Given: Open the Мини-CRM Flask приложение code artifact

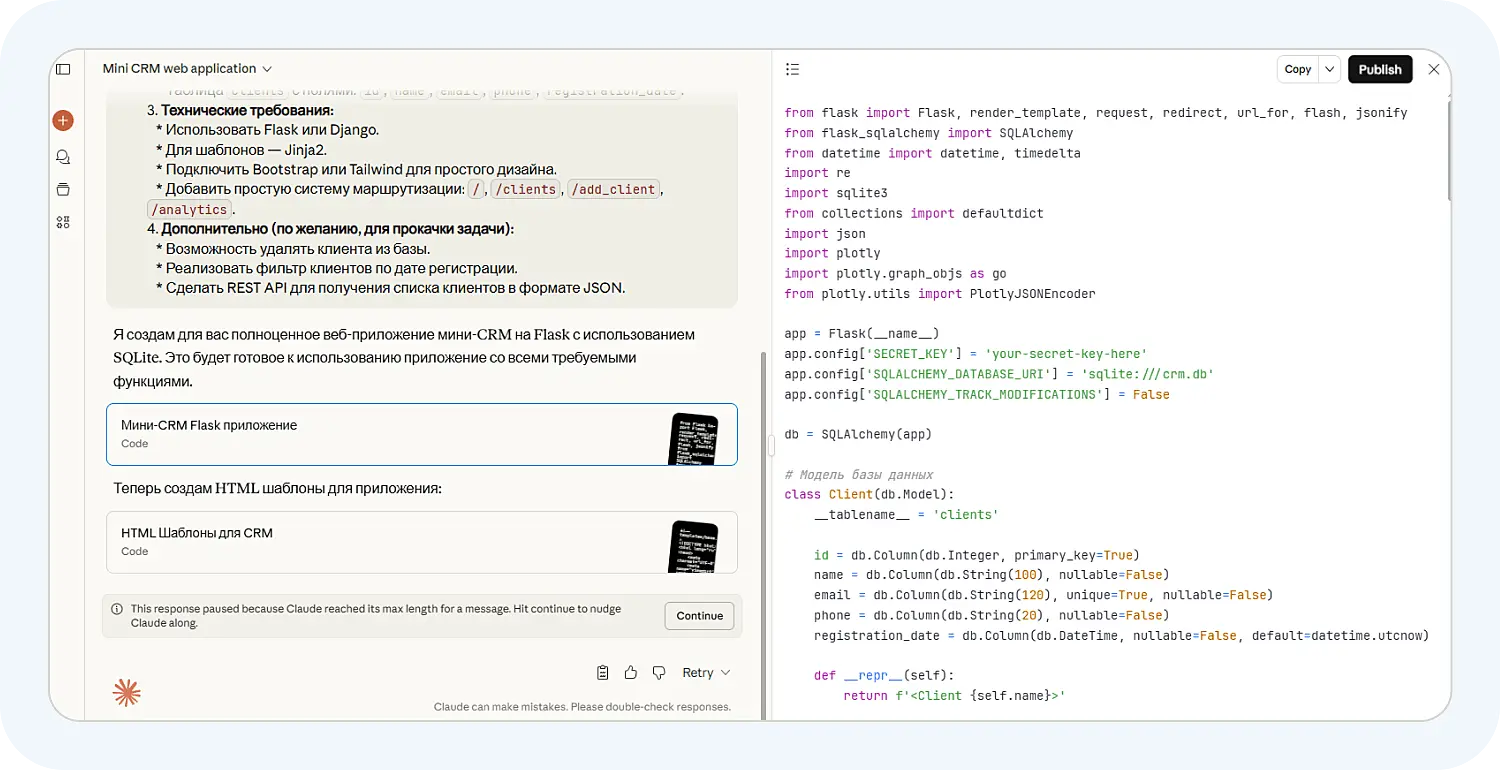Looking at the screenshot, I should click(421, 434).
